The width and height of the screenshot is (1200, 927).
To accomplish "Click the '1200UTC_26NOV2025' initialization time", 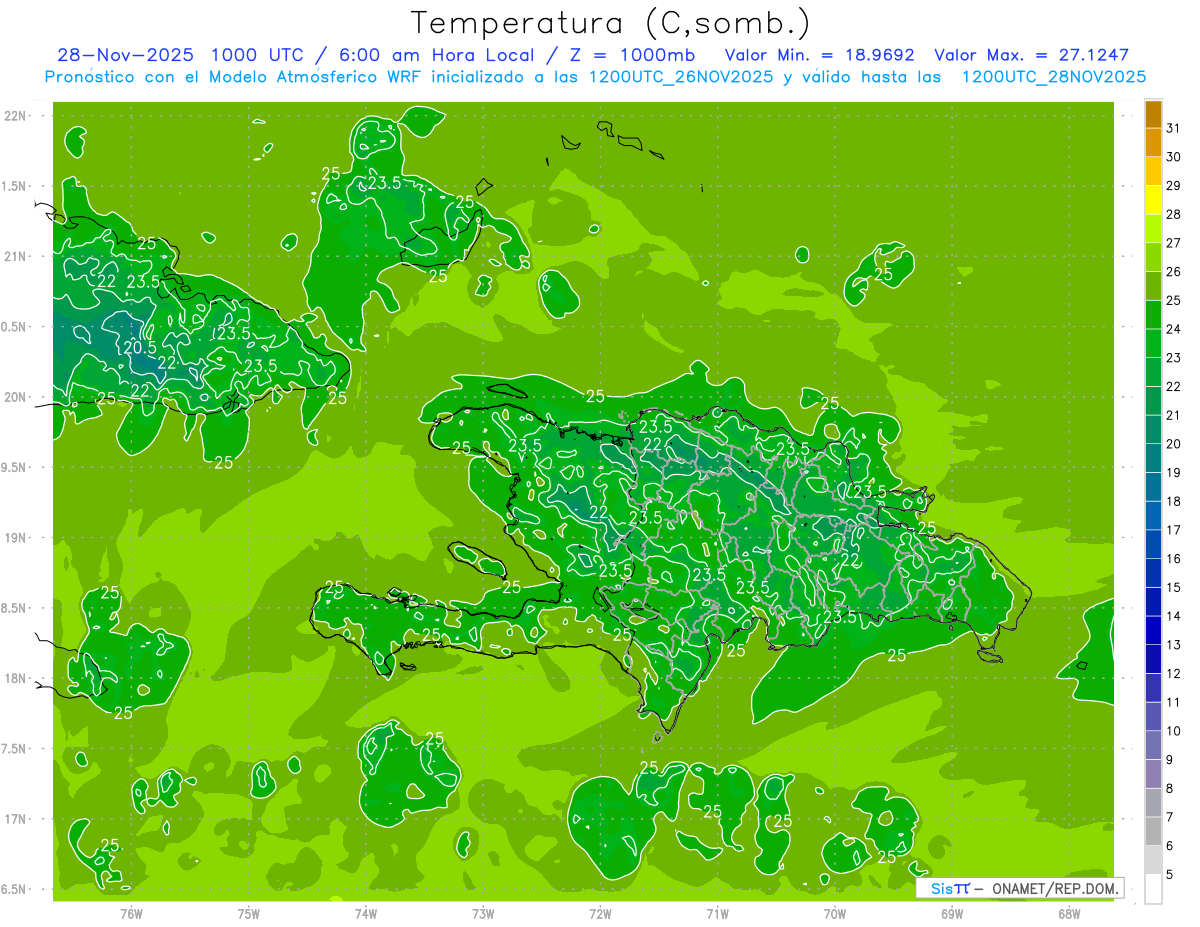I will [x=675, y=76].
